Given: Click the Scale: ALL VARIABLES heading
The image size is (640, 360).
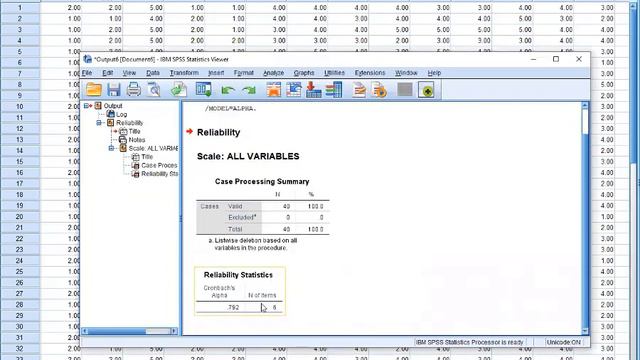Looking at the screenshot, I should point(248,156).
